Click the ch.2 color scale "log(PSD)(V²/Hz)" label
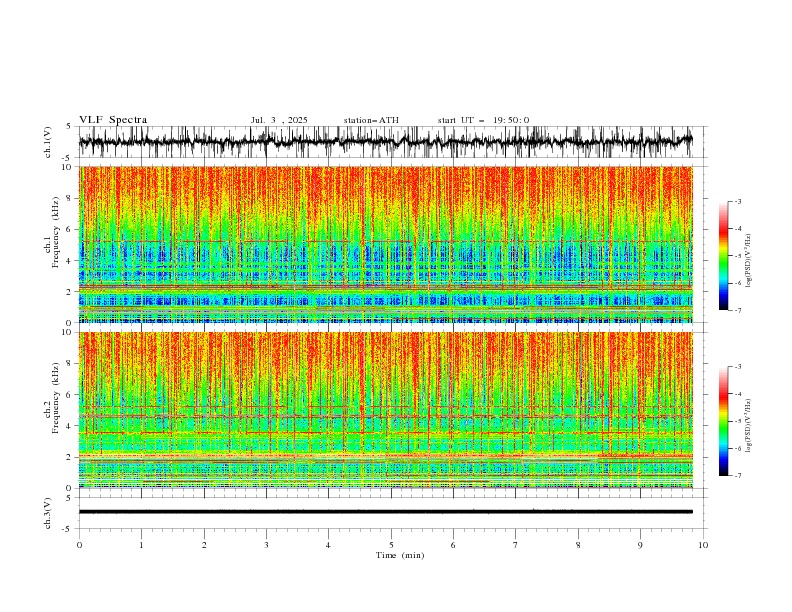Screen dimensions: 792x612 pos(748,425)
